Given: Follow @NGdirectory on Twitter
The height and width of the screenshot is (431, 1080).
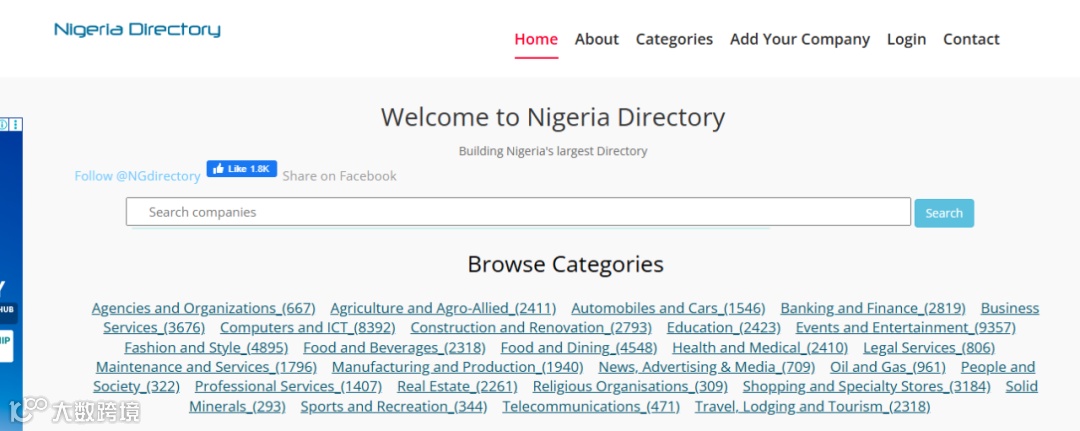Looking at the screenshot, I should tap(137, 176).
